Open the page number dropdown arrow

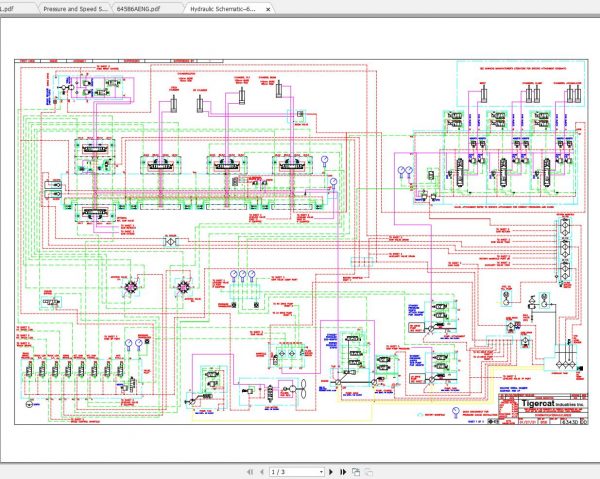(x=321, y=472)
